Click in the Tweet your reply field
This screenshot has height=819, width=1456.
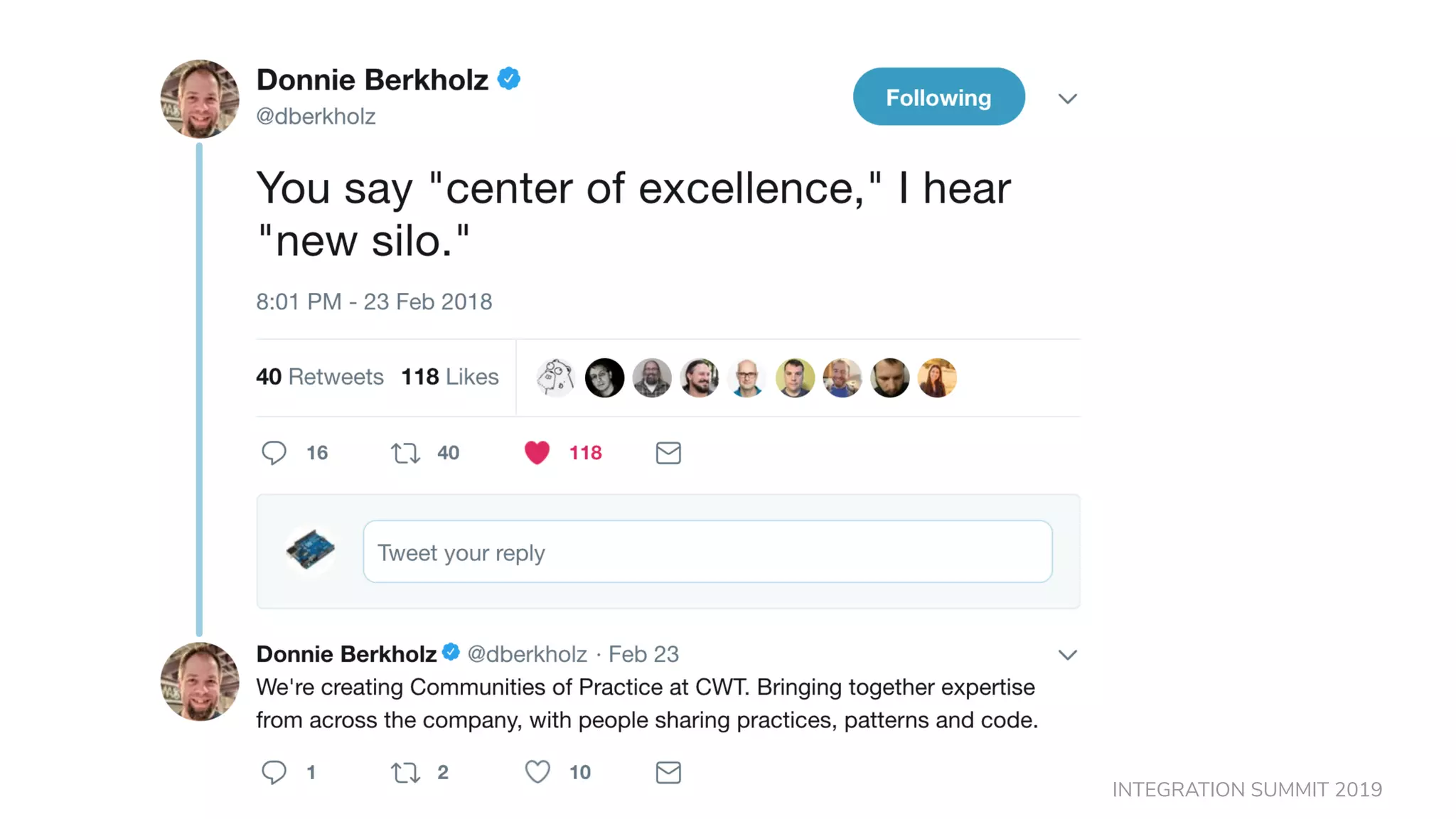[707, 552]
